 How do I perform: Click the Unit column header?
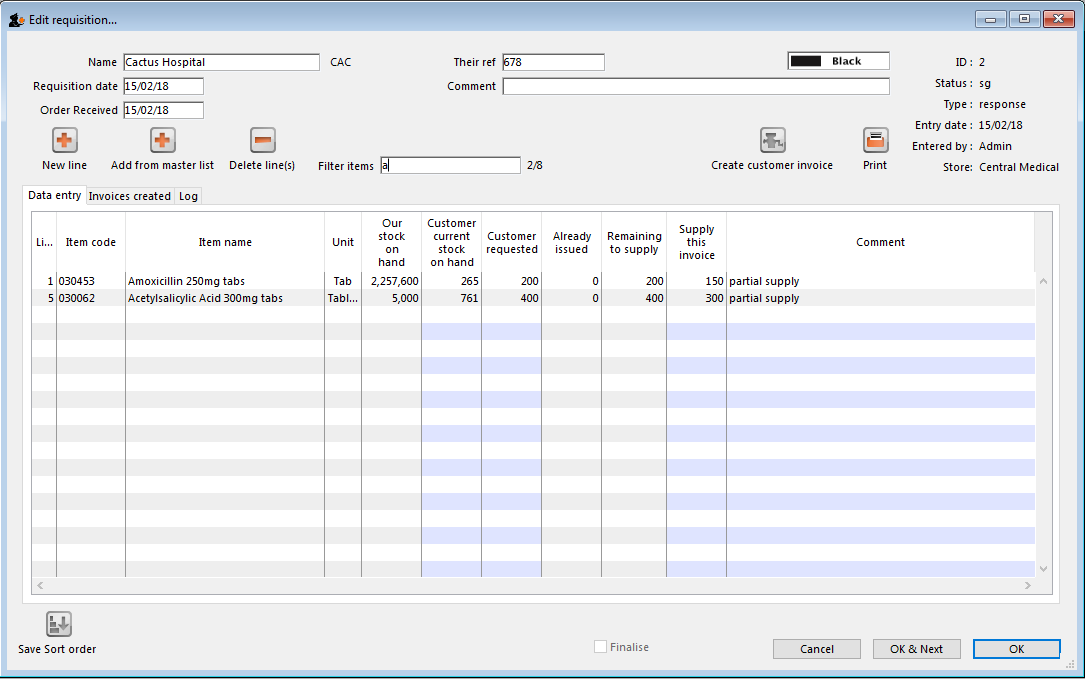click(343, 242)
